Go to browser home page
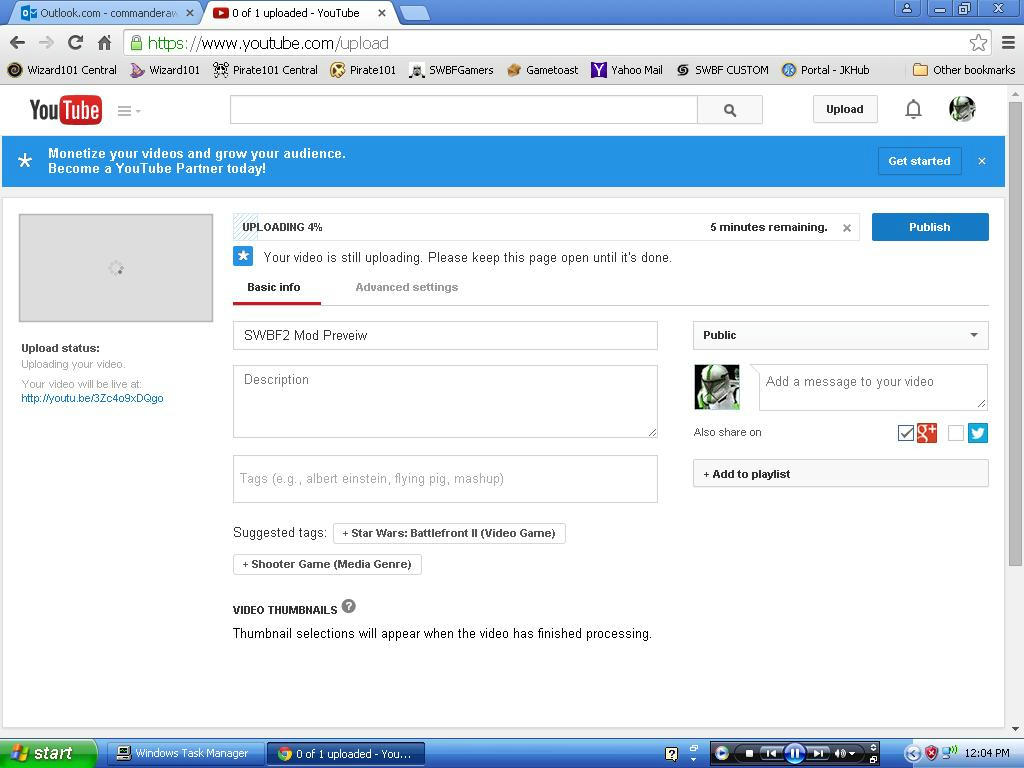1024x768 pixels. (104, 43)
